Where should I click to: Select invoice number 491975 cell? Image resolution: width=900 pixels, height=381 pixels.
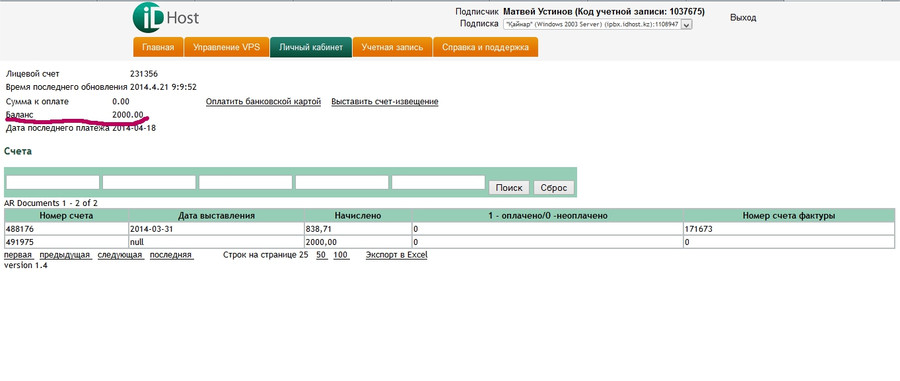tap(66, 242)
